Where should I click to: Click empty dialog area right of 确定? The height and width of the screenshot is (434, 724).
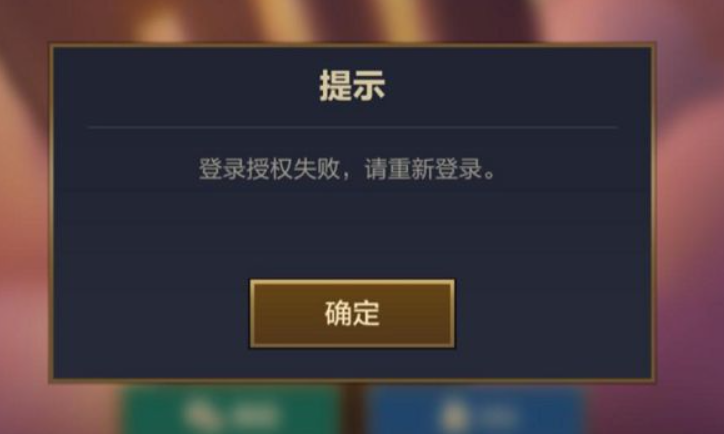pyautogui.click(x=553, y=313)
